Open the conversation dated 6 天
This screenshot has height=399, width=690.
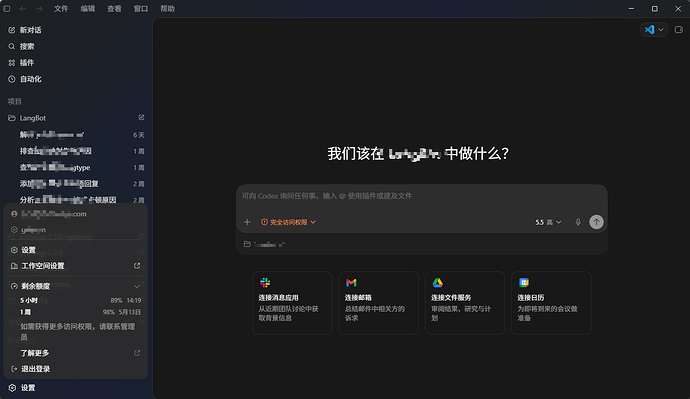coord(76,135)
